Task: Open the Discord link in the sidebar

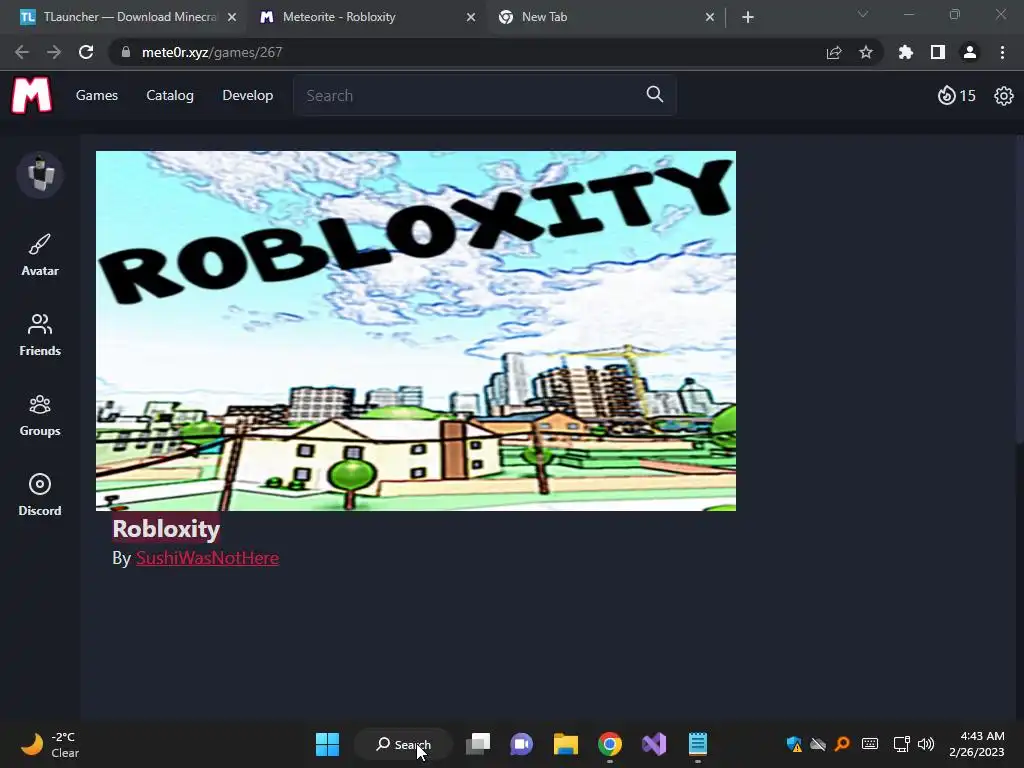Action: (40, 495)
